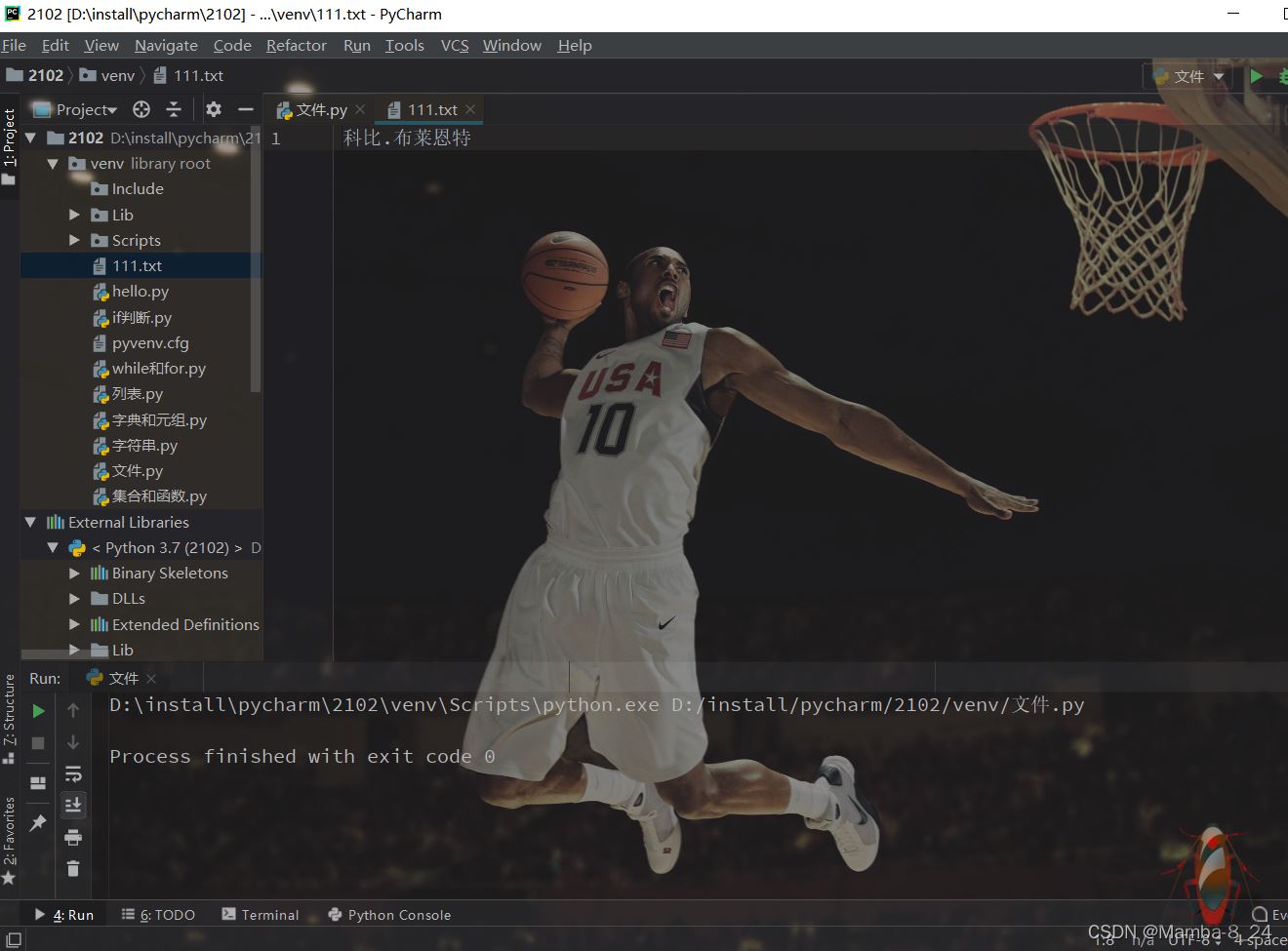Click the print icon in Run panel
1288x951 pixels.
[73, 838]
